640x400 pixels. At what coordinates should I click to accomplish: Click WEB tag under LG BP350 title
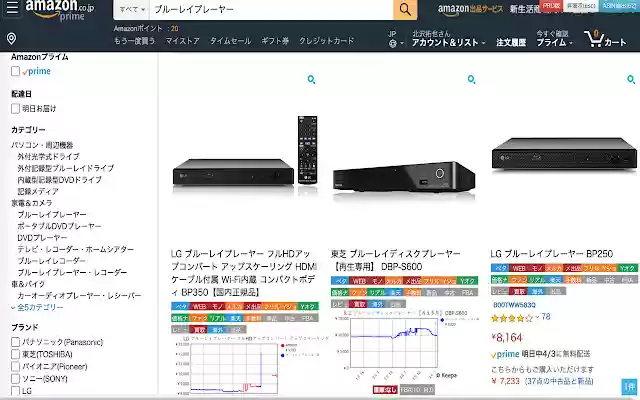tap(199, 306)
